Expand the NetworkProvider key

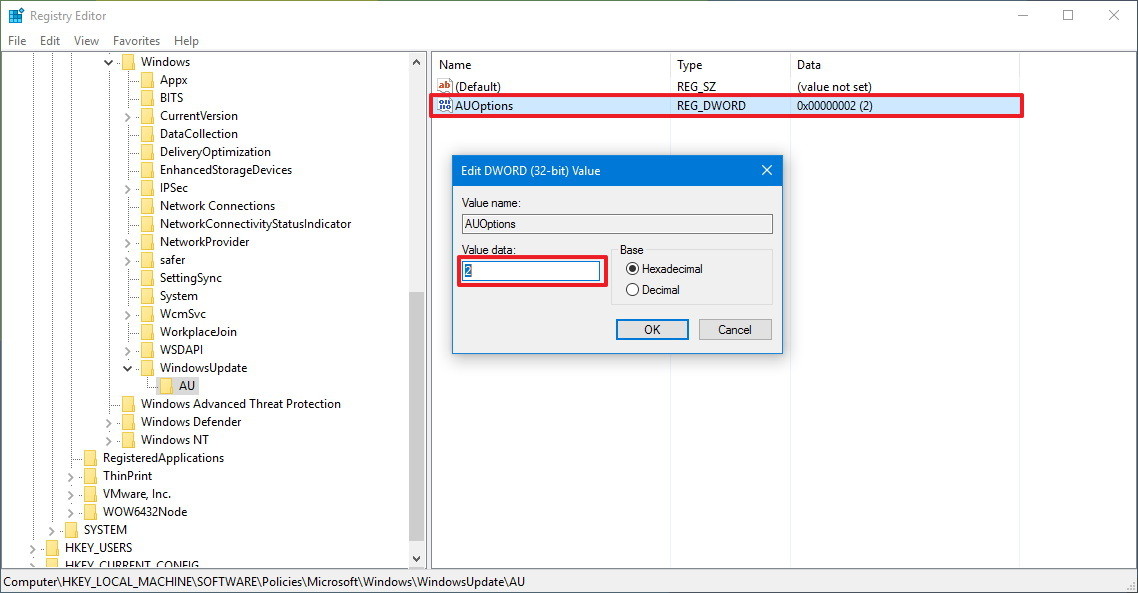coord(128,242)
